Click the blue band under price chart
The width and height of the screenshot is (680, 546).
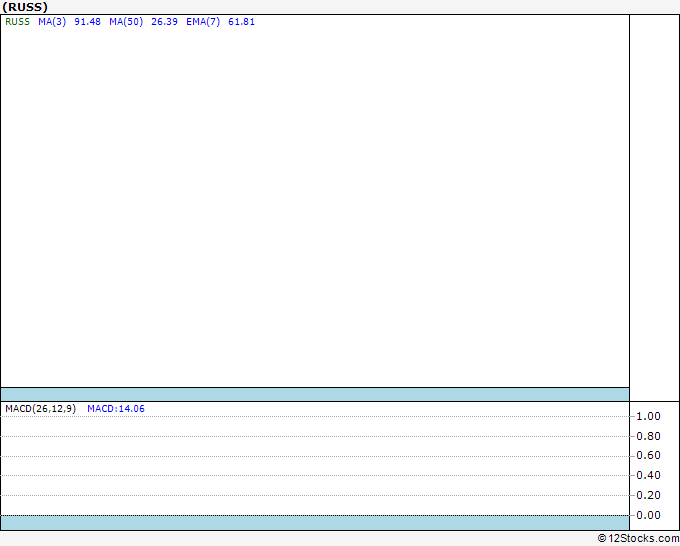point(315,395)
